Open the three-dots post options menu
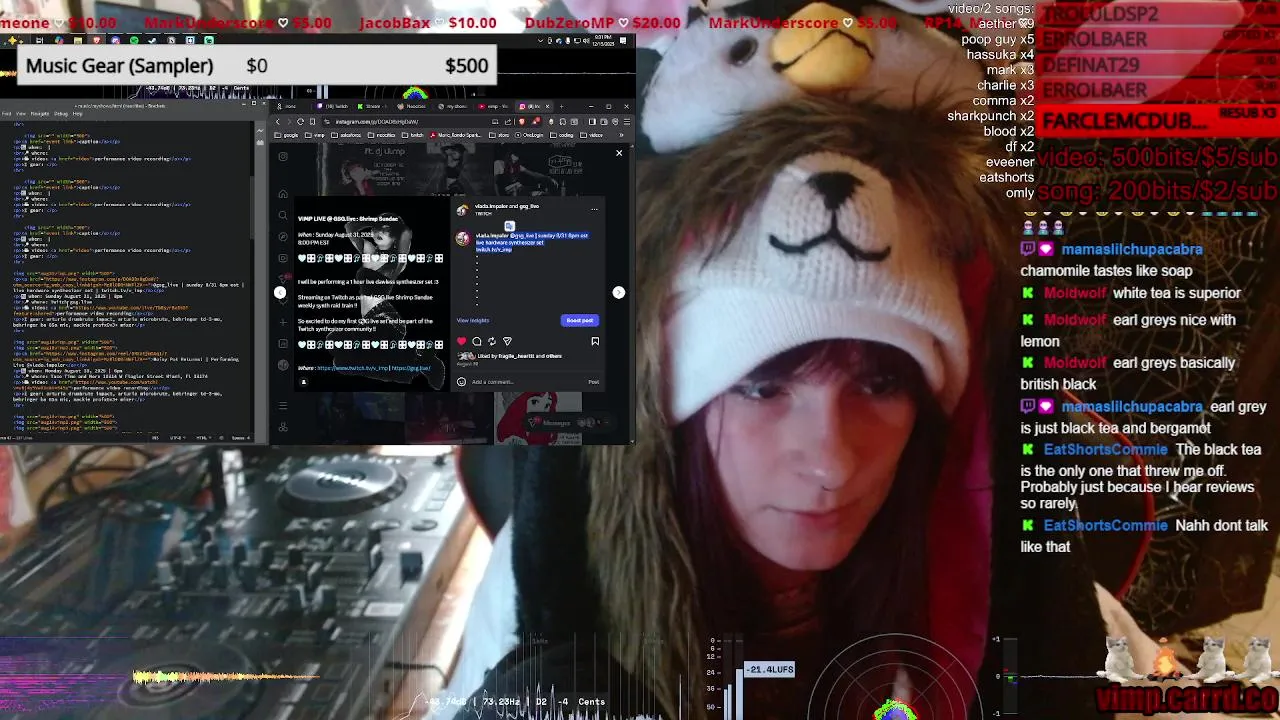1280x720 pixels. tap(594, 209)
